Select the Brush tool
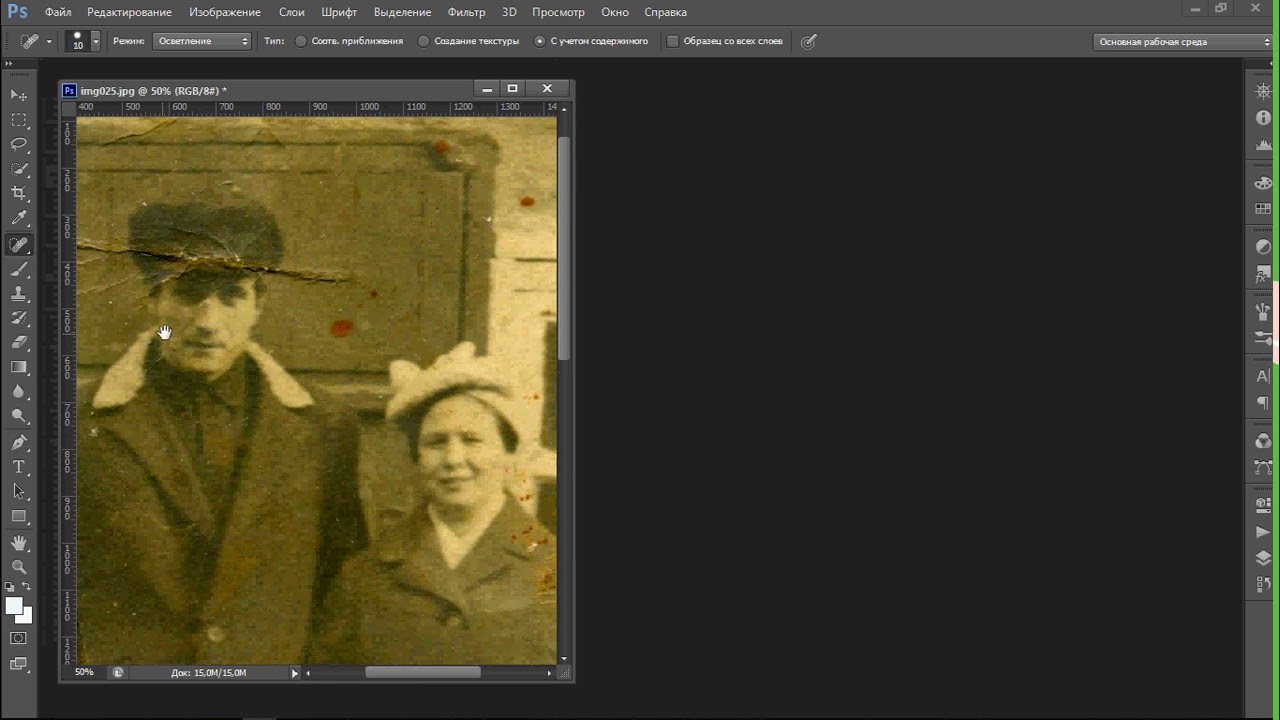This screenshot has width=1280, height=720. [19, 270]
